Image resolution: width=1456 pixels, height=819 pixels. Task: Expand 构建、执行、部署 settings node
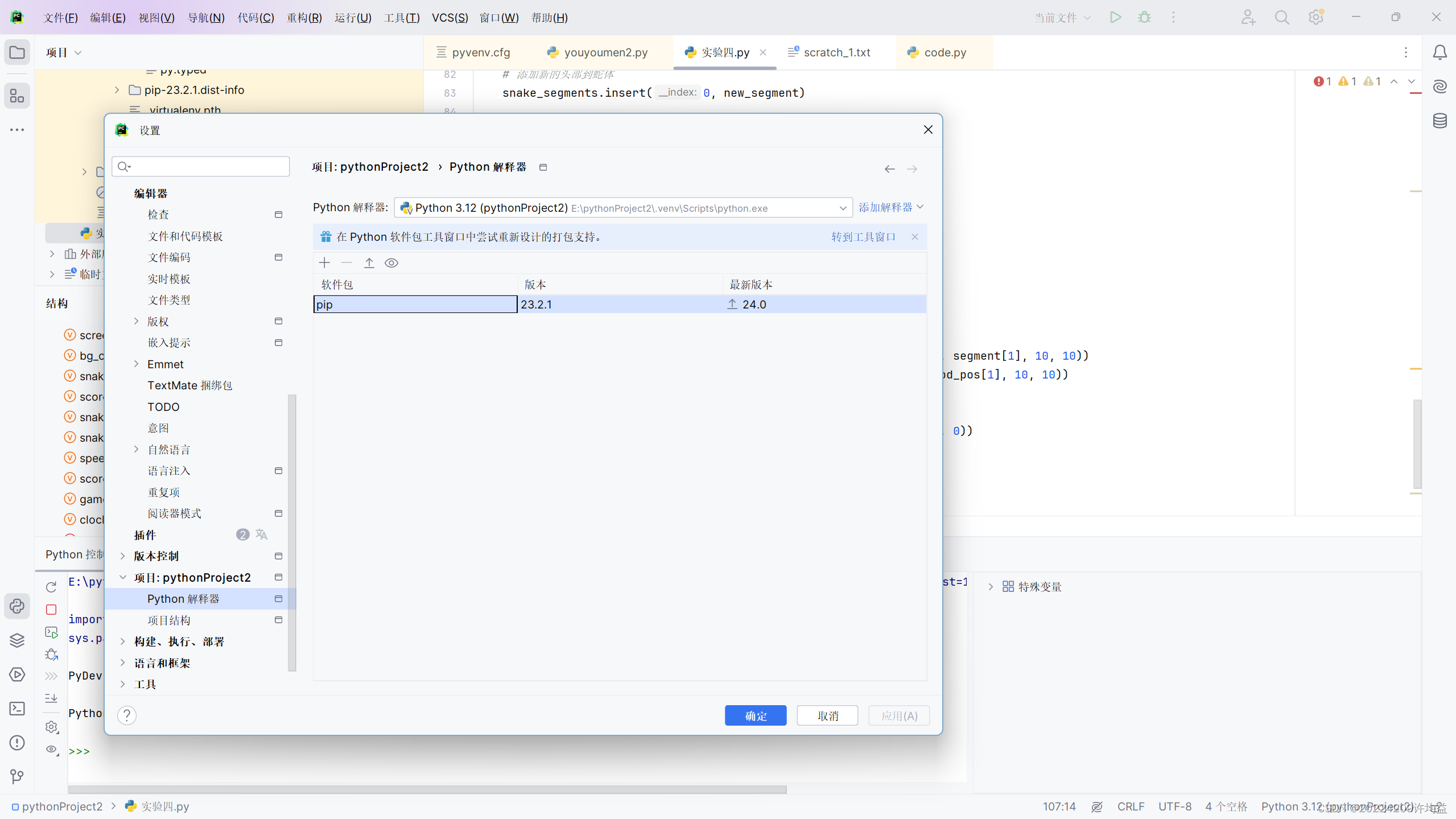click(x=122, y=641)
